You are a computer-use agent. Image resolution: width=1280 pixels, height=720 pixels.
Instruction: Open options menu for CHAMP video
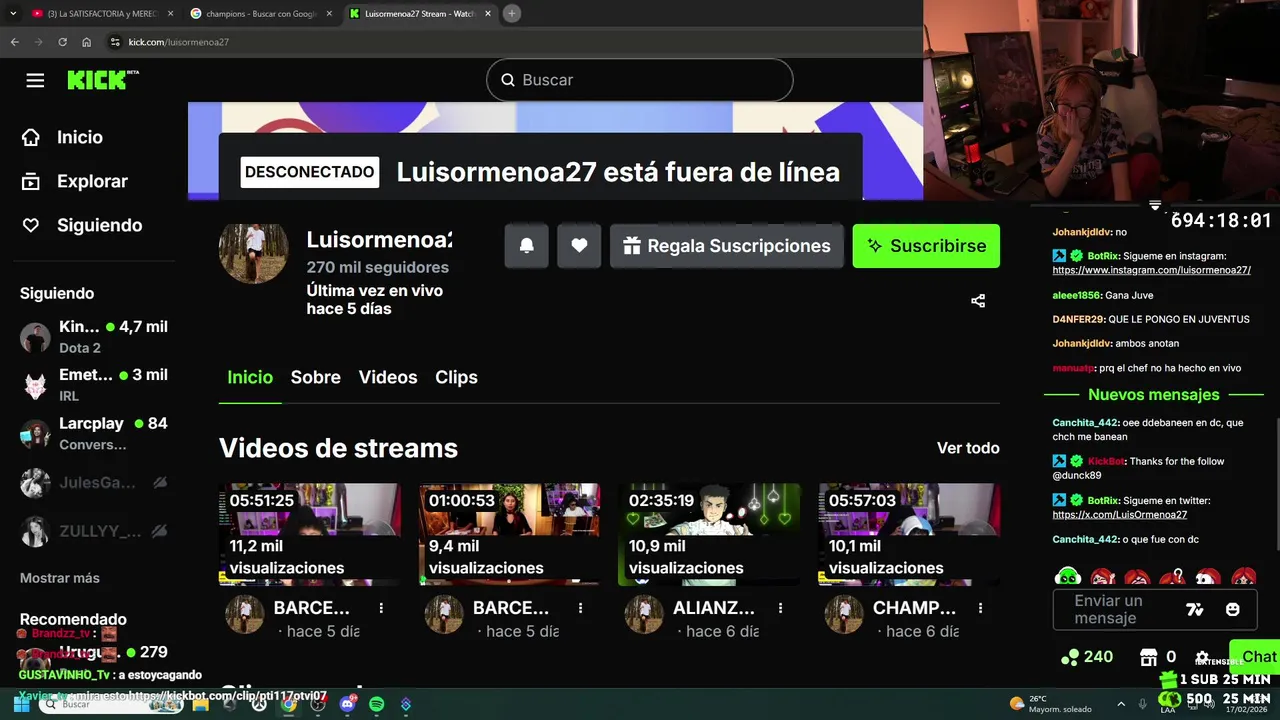(980, 608)
